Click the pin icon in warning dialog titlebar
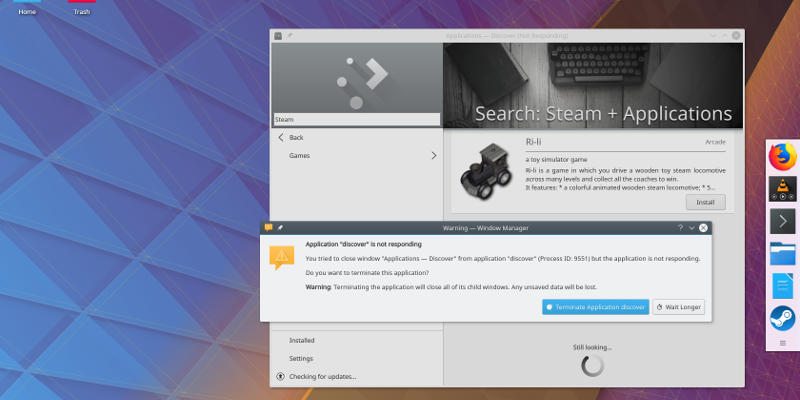 [280, 228]
